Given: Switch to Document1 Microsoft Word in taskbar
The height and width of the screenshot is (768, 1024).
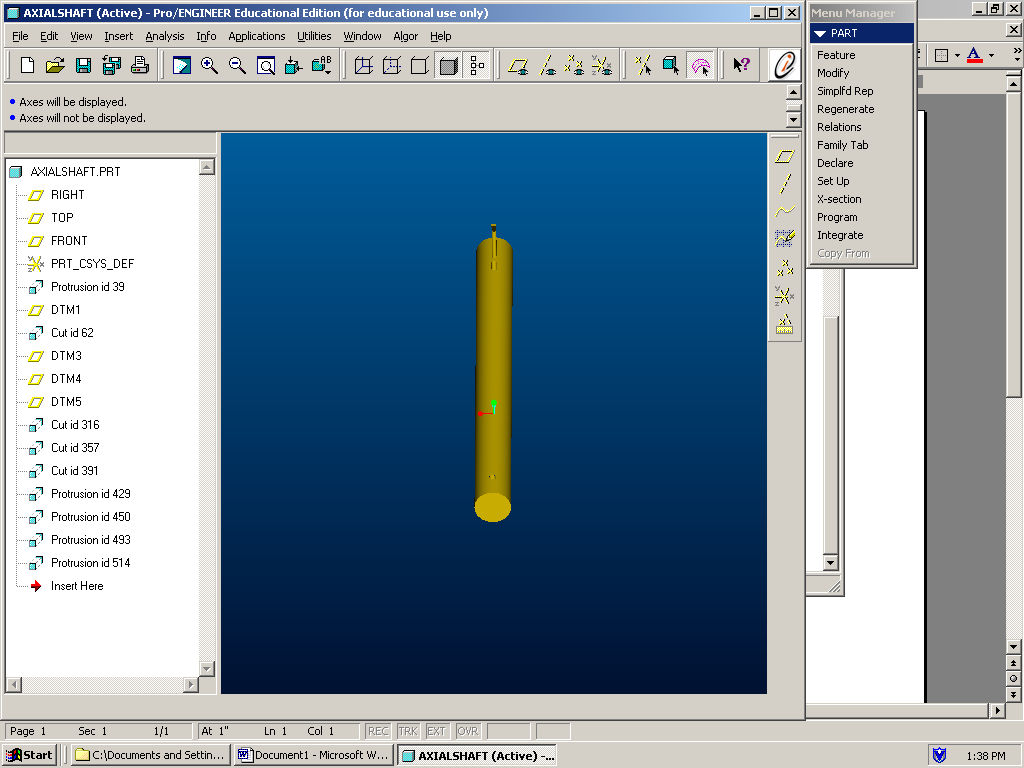Looking at the screenshot, I should pos(313,755).
